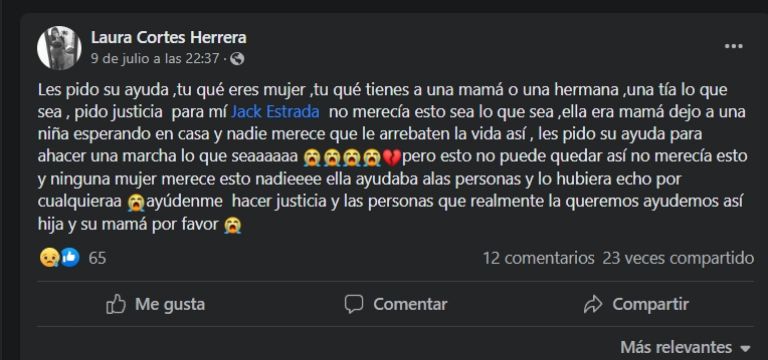Expand the Más relevantes comment sort dropdown
This screenshot has width=768, height=360.
point(685,347)
